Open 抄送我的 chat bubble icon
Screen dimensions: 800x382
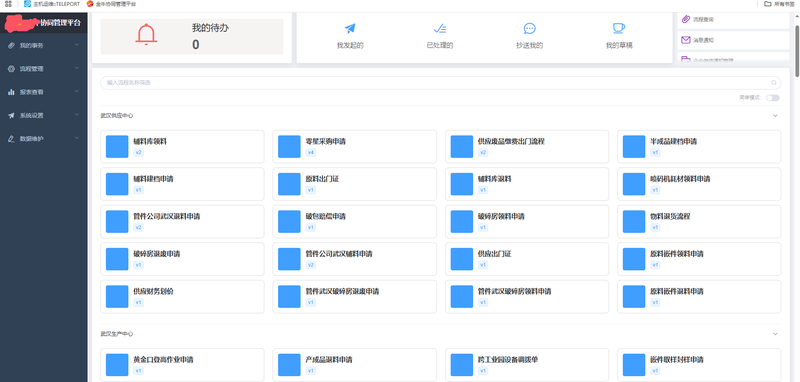[530, 28]
